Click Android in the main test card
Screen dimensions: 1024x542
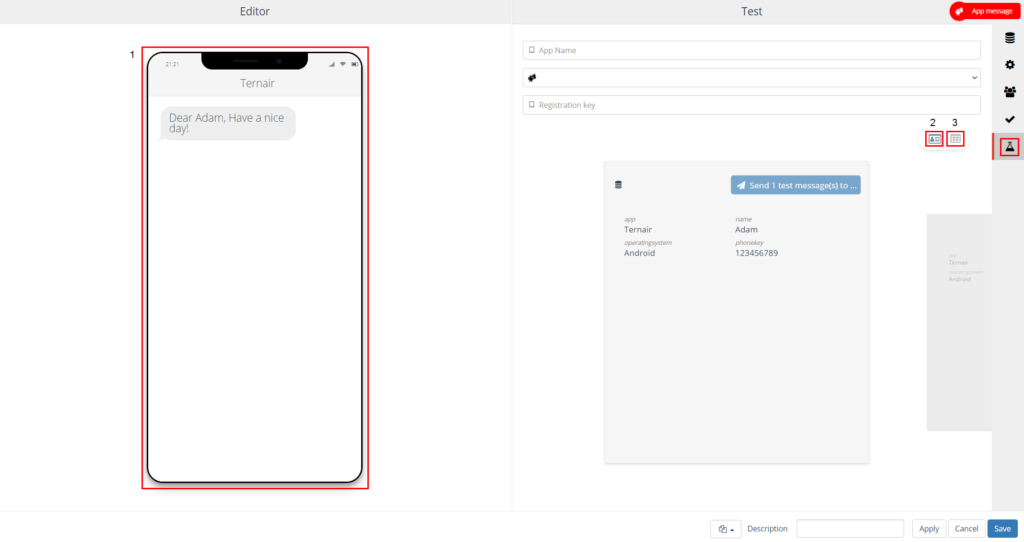(639, 253)
